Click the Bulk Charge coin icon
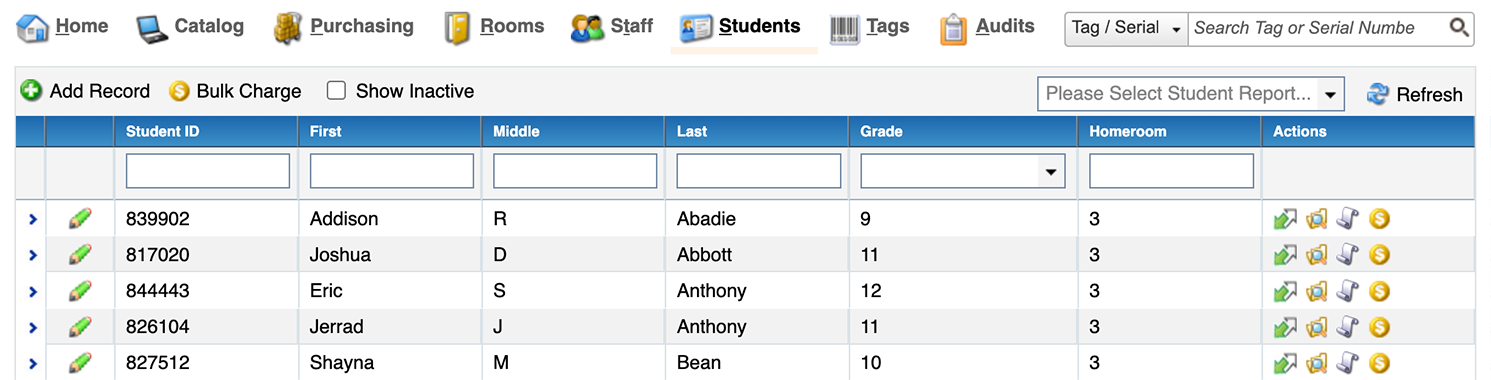Screen dimensions: 1491x380 179,91
